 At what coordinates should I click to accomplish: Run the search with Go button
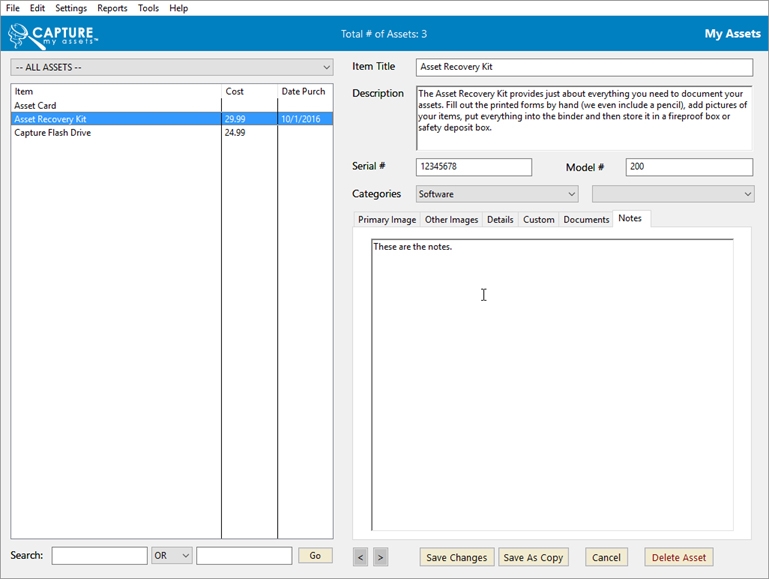pos(315,556)
